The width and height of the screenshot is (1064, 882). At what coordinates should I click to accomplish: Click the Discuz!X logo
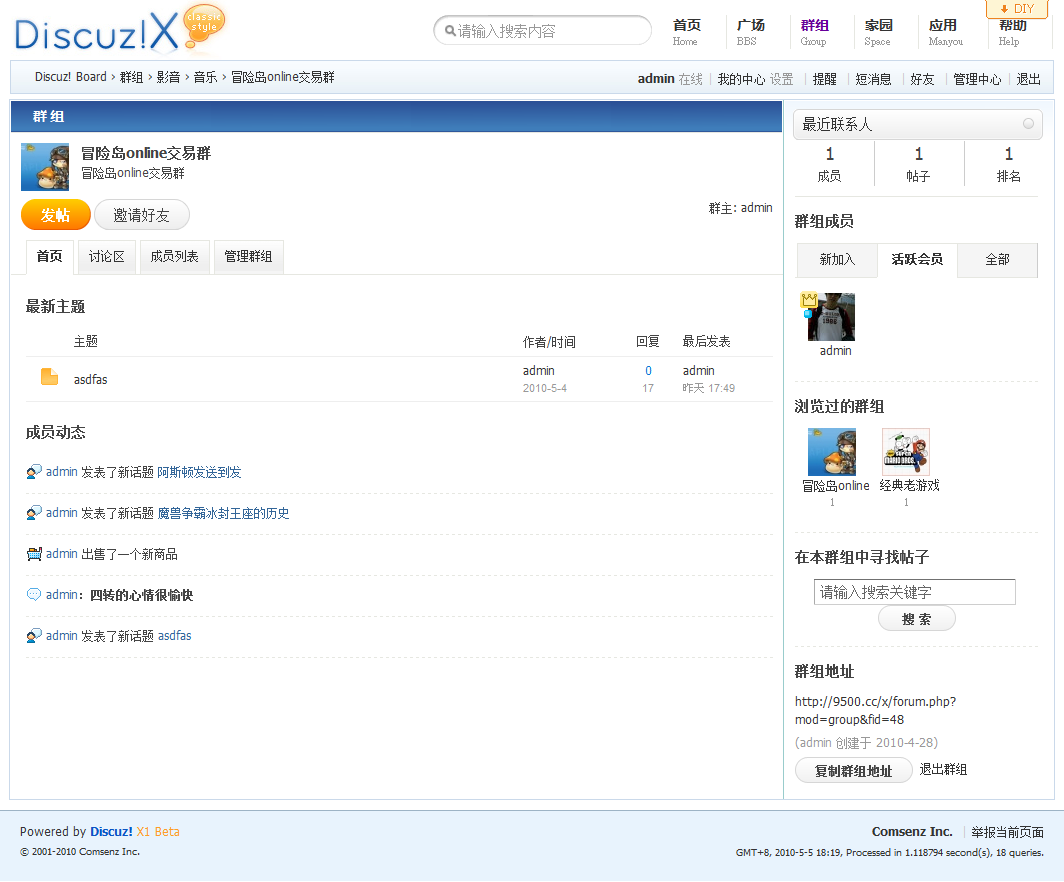pyautogui.click(x=119, y=30)
